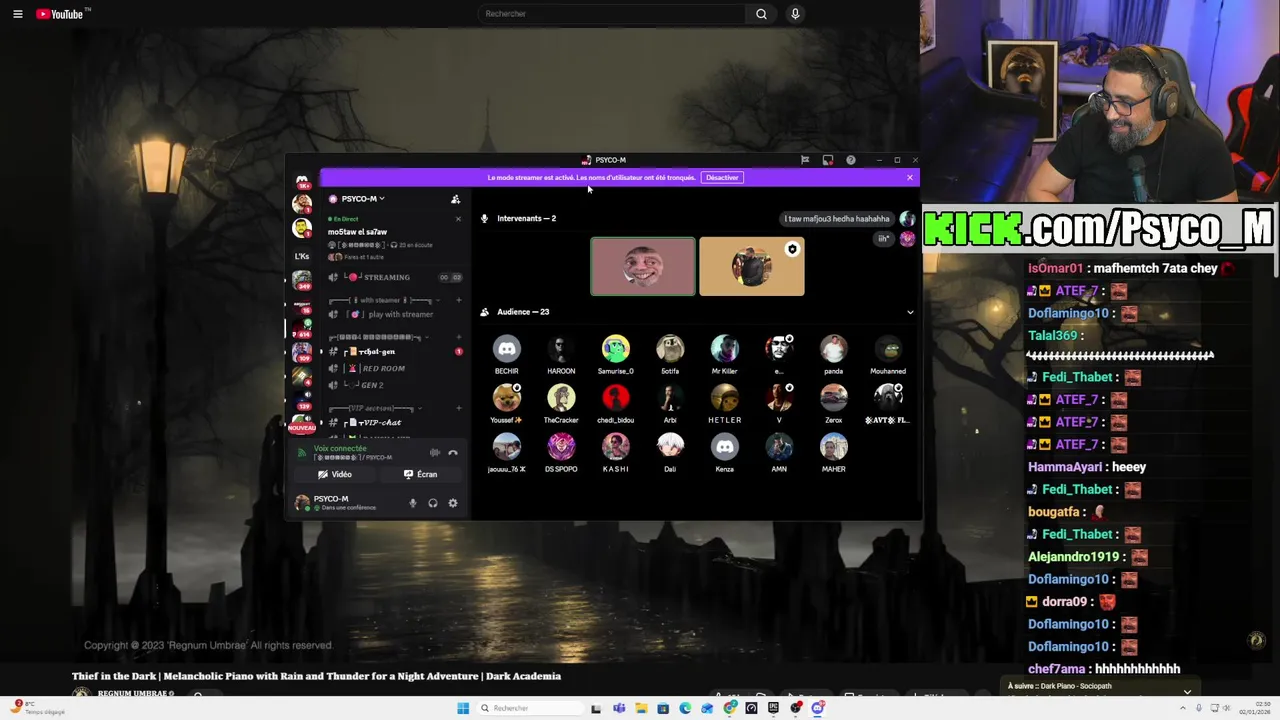Click the YouTube search magnifier button
The image size is (1280, 720).
coord(761,14)
